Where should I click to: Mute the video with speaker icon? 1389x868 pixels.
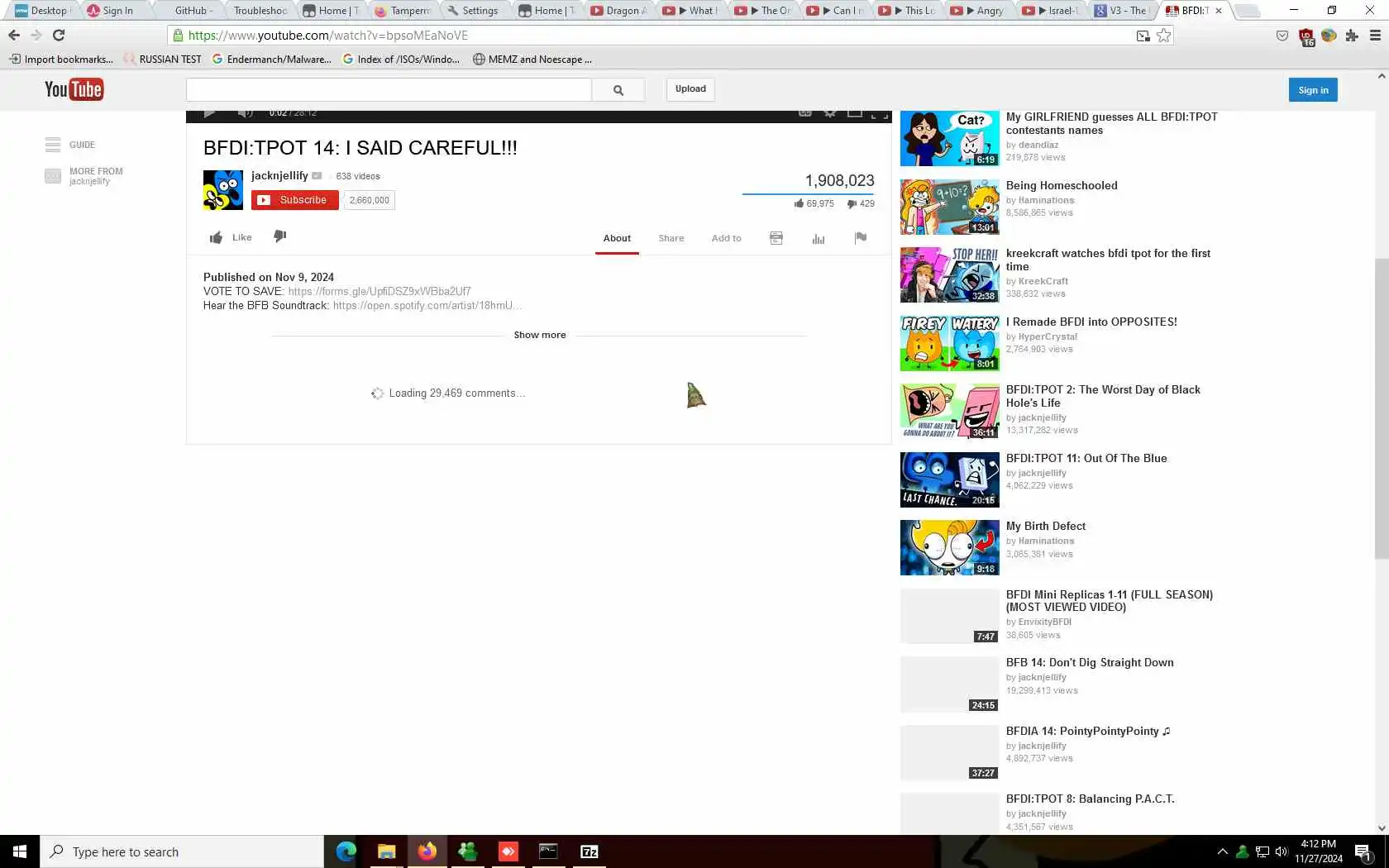click(x=245, y=113)
